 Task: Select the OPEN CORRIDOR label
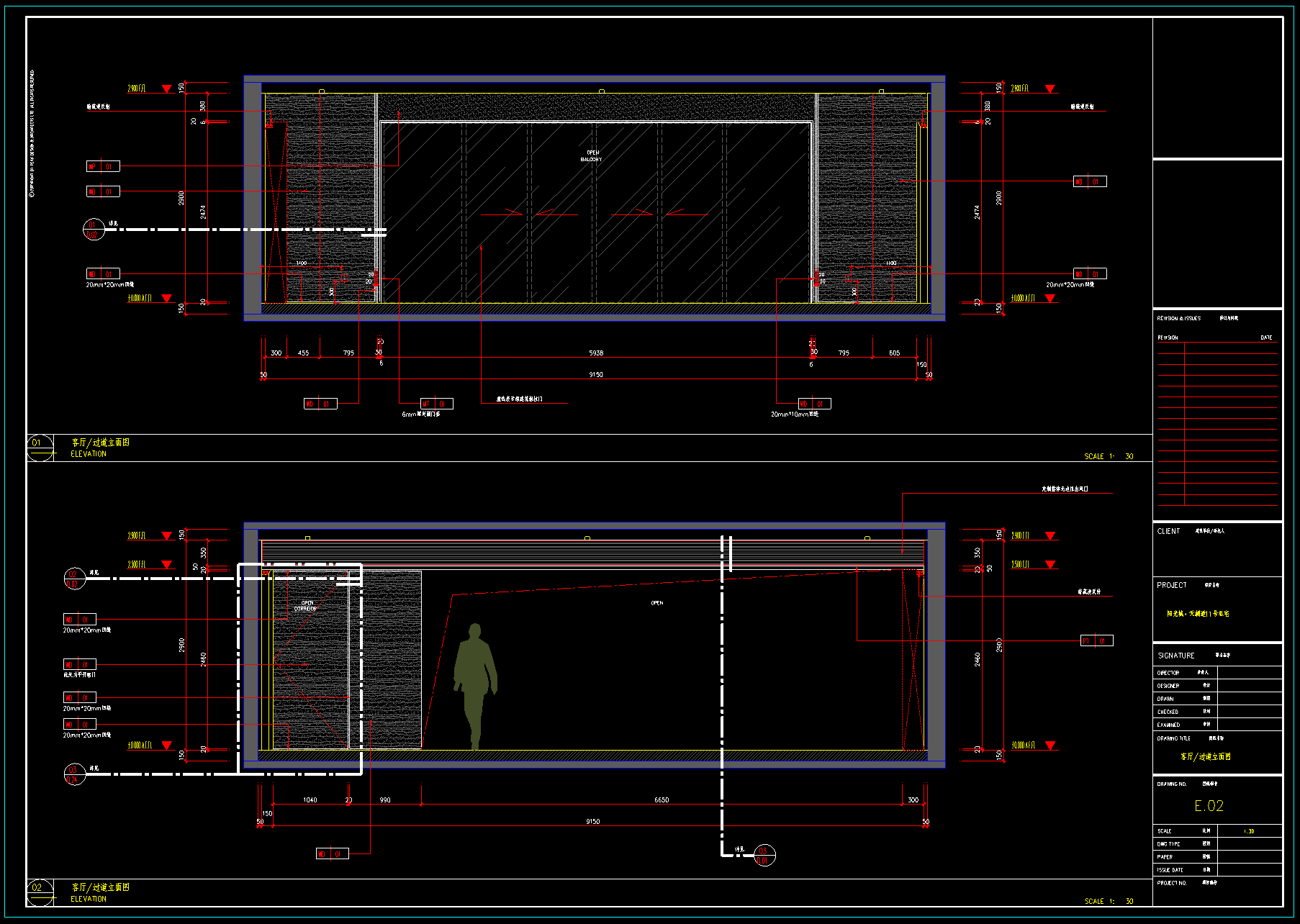[305, 606]
